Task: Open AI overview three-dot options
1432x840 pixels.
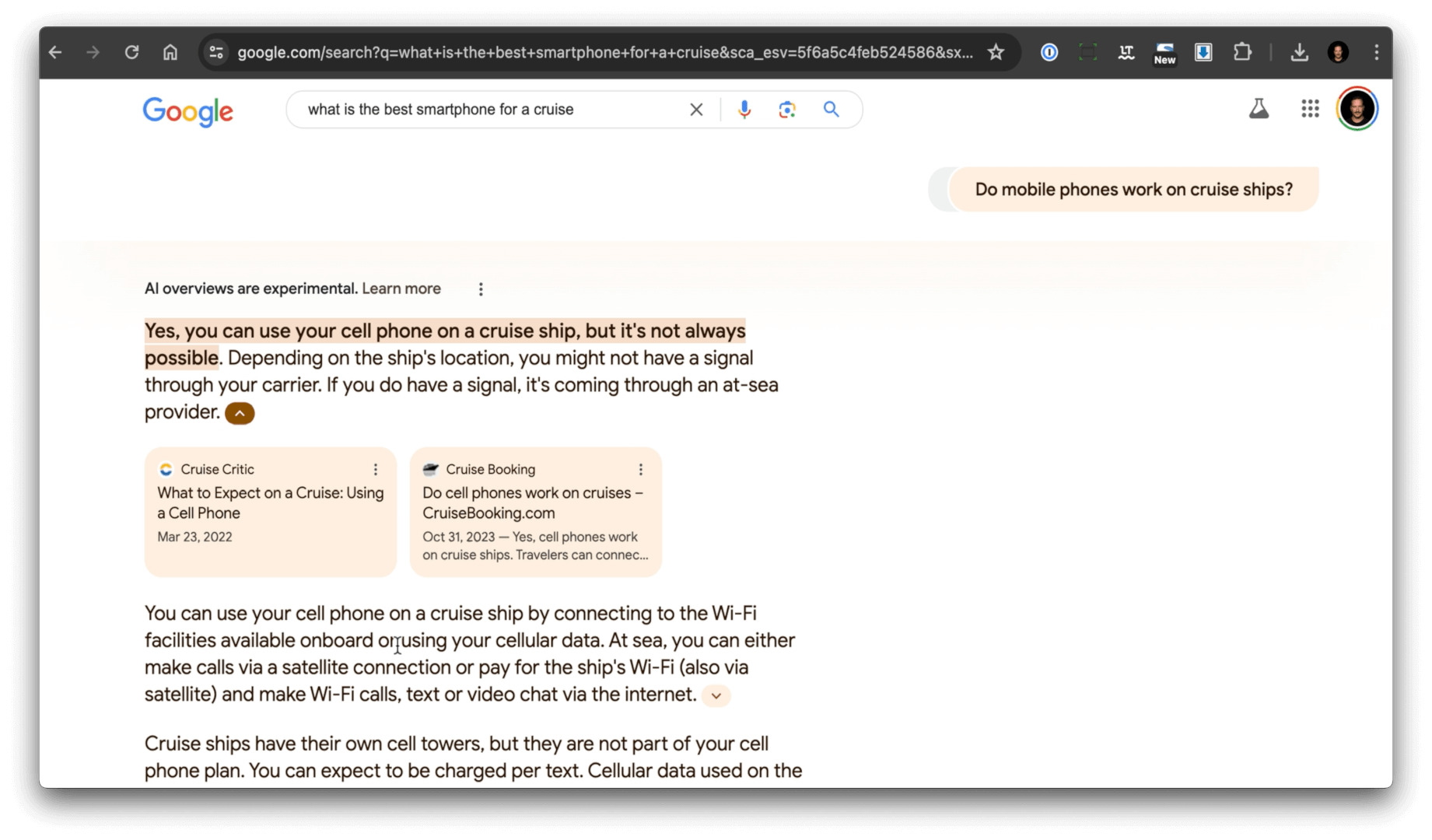Action: [x=481, y=289]
